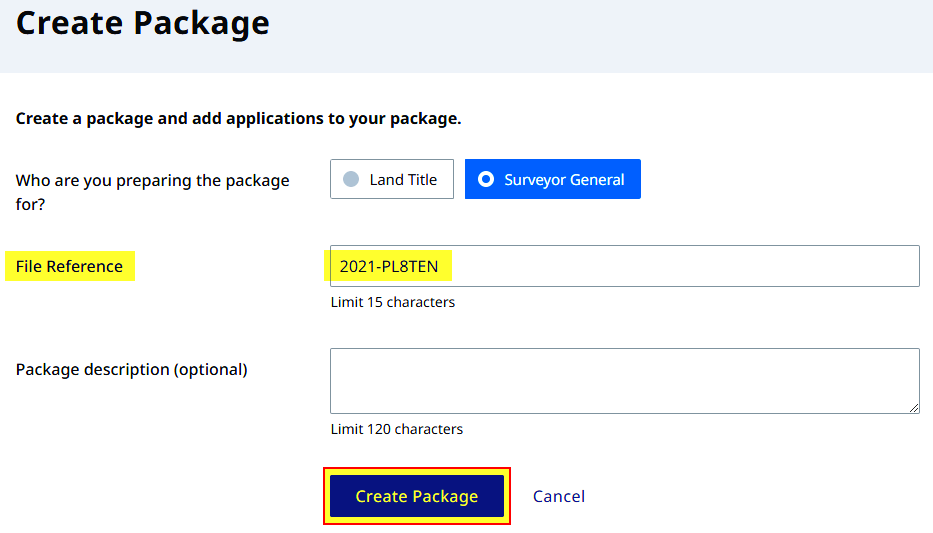Click the 'Who are you preparing' question label
Screen dimensions: 933x533
tap(152, 192)
